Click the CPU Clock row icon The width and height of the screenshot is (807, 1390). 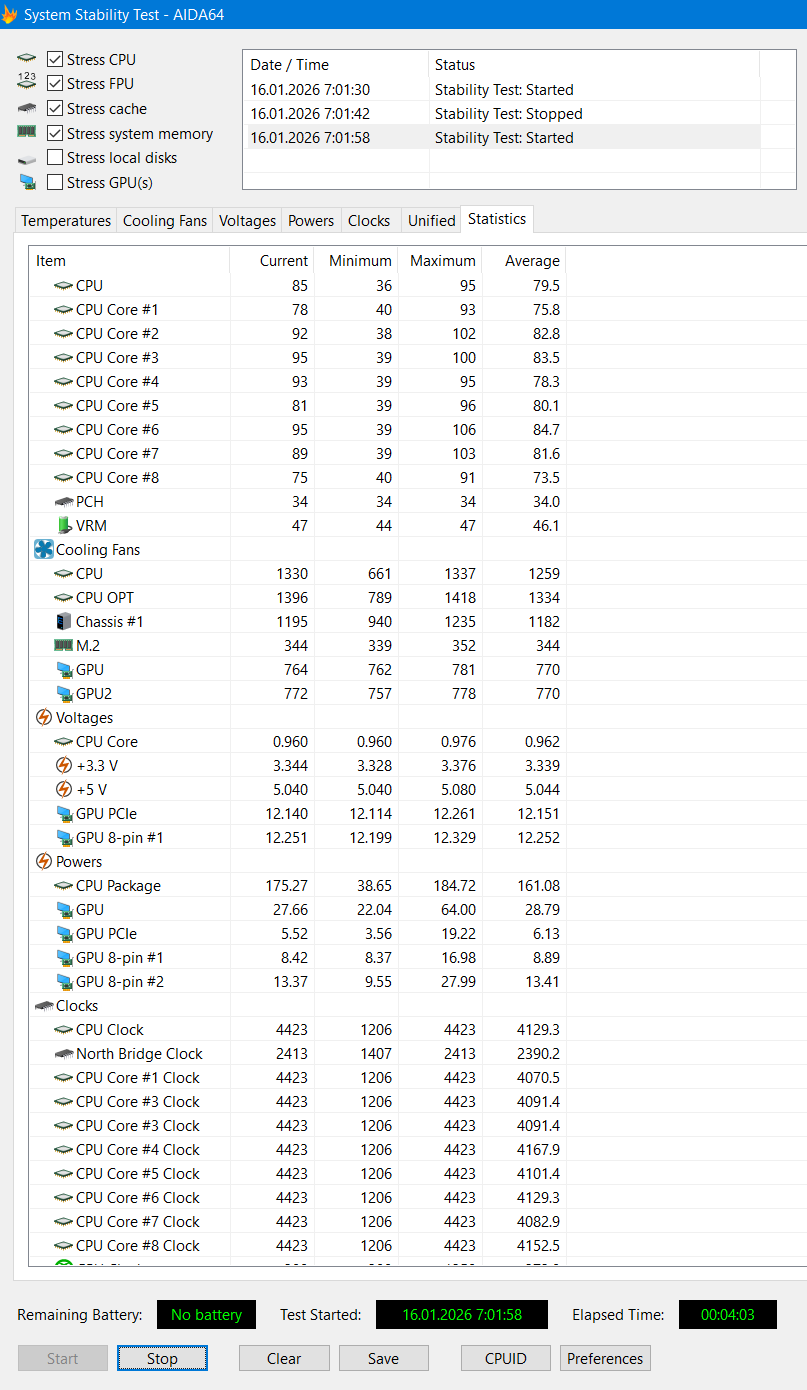coord(64,1030)
